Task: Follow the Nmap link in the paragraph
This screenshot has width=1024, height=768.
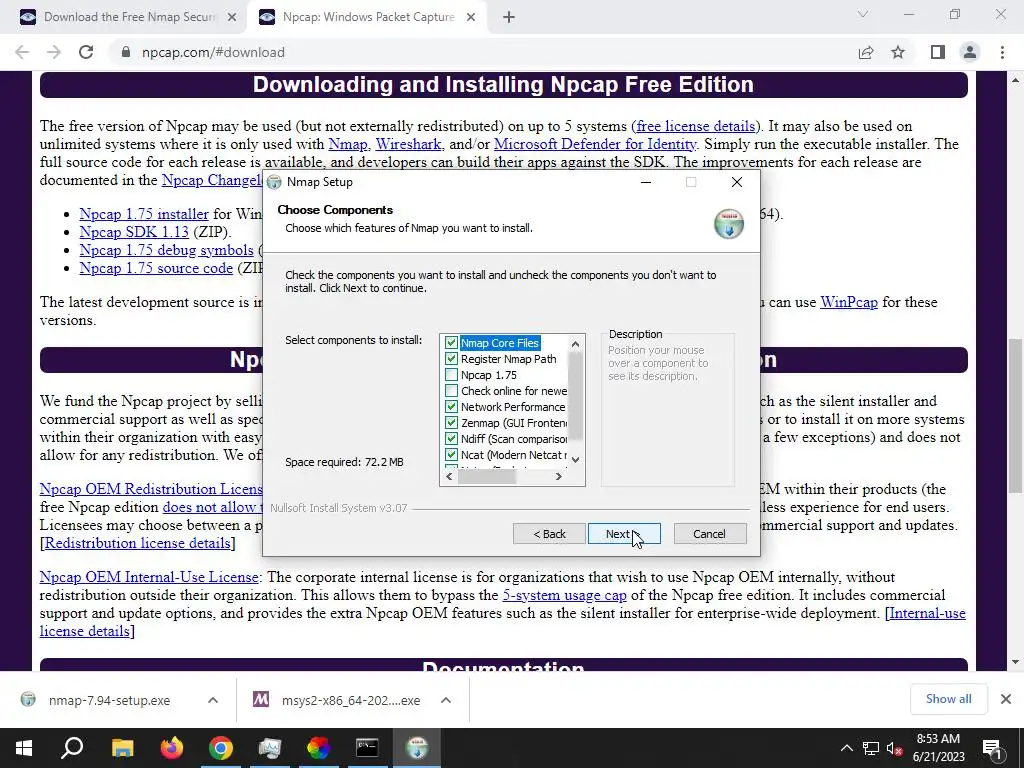Action: (x=347, y=144)
